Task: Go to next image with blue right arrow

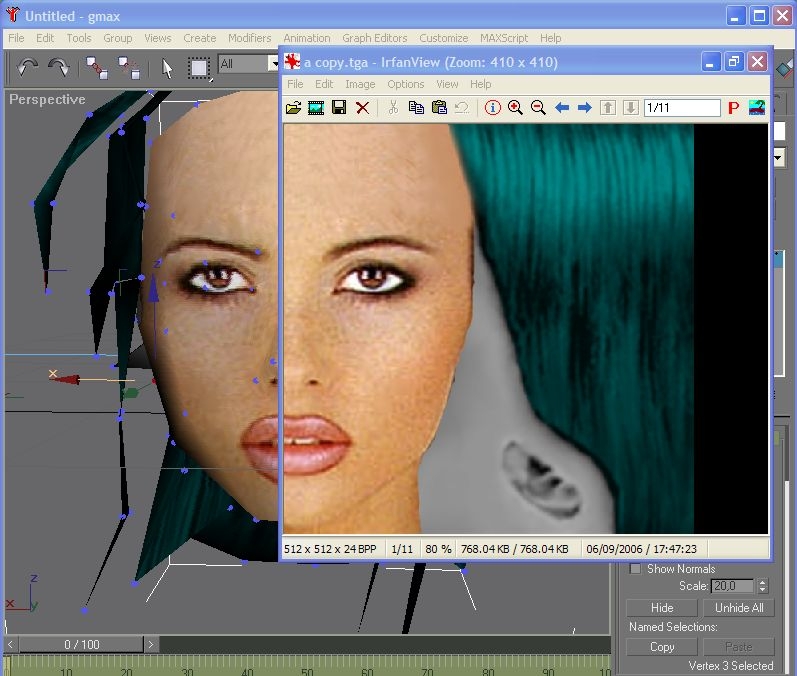Action: pyautogui.click(x=584, y=108)
